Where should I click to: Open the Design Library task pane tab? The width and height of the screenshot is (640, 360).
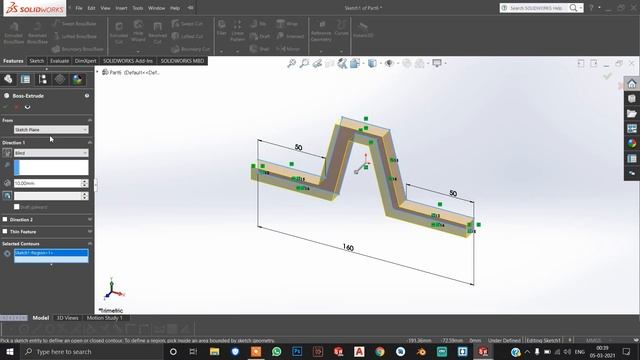pos(632,99)
